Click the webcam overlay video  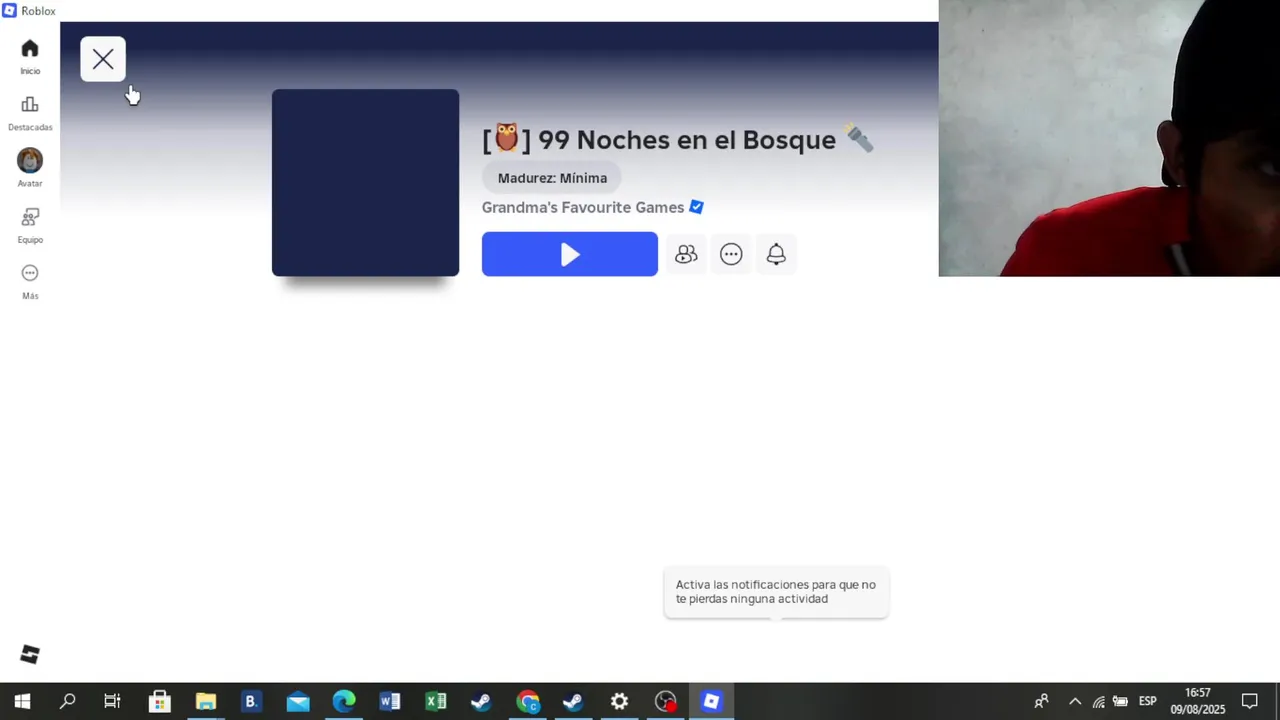(x=1109, y=138)
